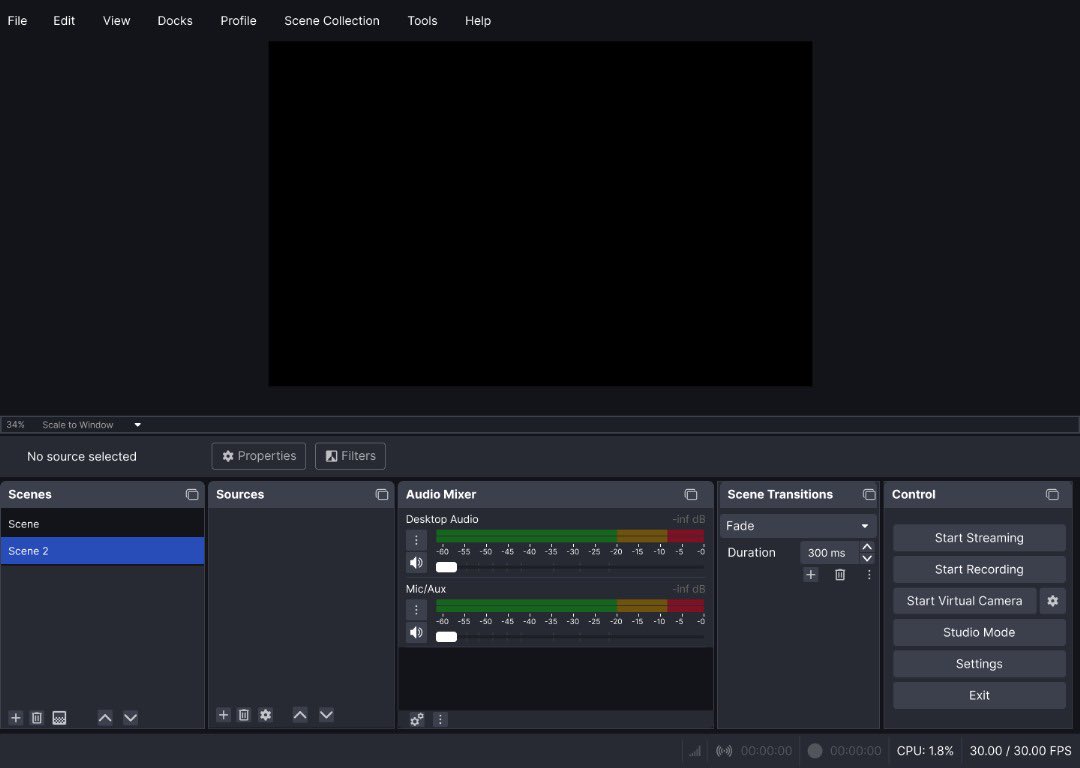Click Start Recording
Viewport: 1080px width, 768px height.
tap(979, 570)
